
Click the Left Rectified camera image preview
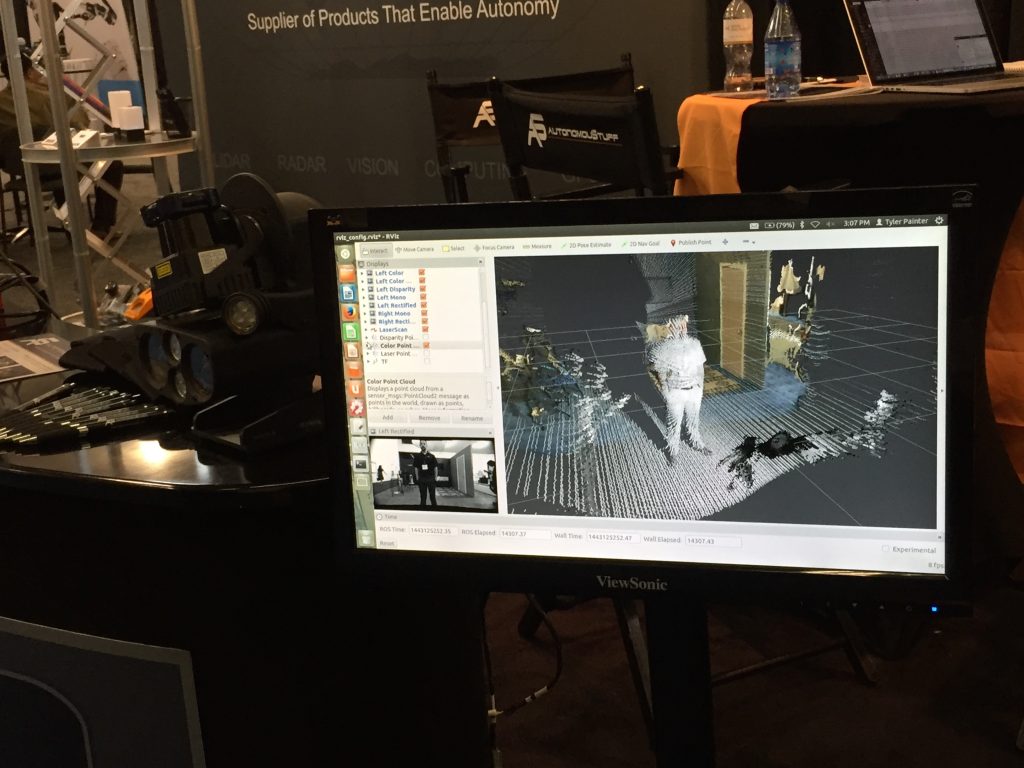(x=434, y=474)
